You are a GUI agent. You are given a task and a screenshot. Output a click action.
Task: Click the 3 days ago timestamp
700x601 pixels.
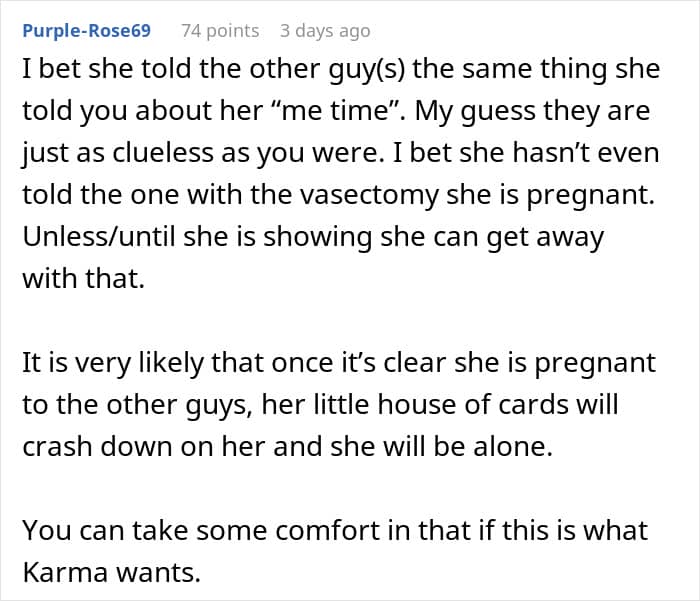pos(325,31)
